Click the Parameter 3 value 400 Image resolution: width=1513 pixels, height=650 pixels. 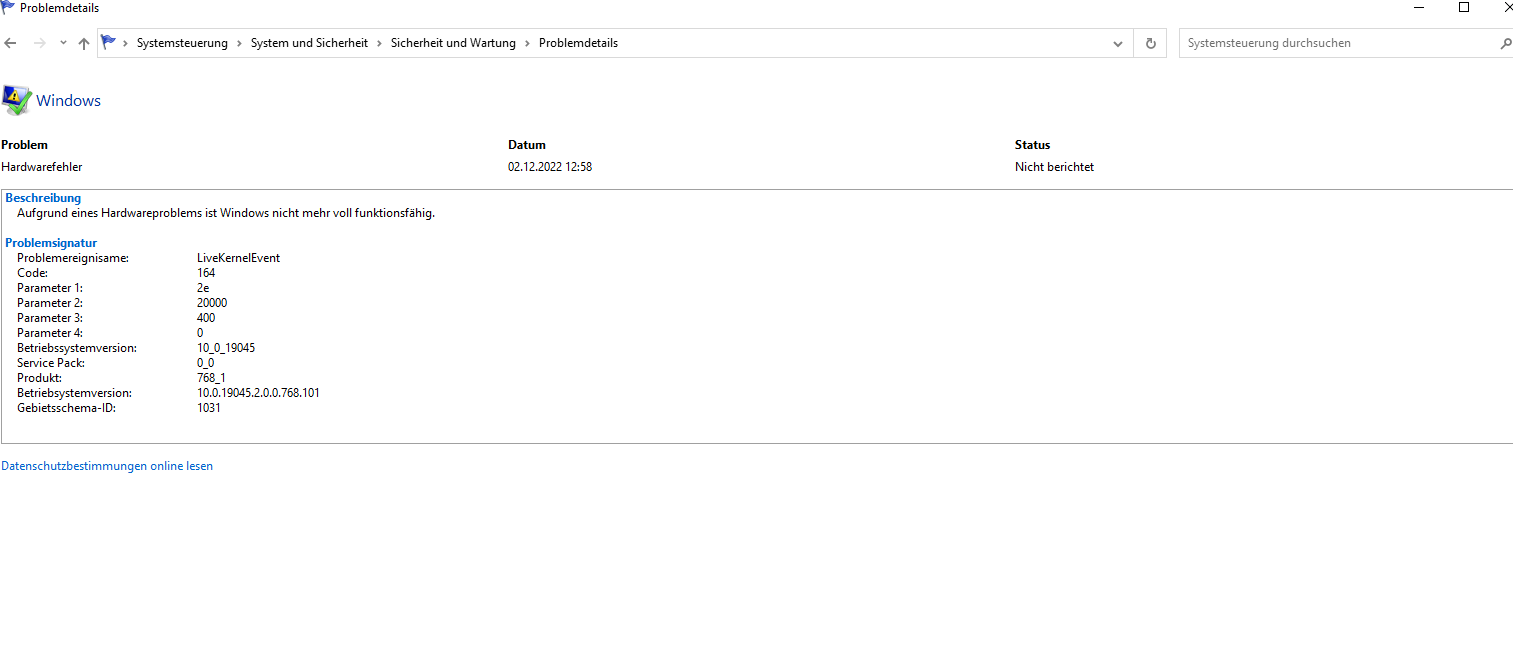pos(206,318)
